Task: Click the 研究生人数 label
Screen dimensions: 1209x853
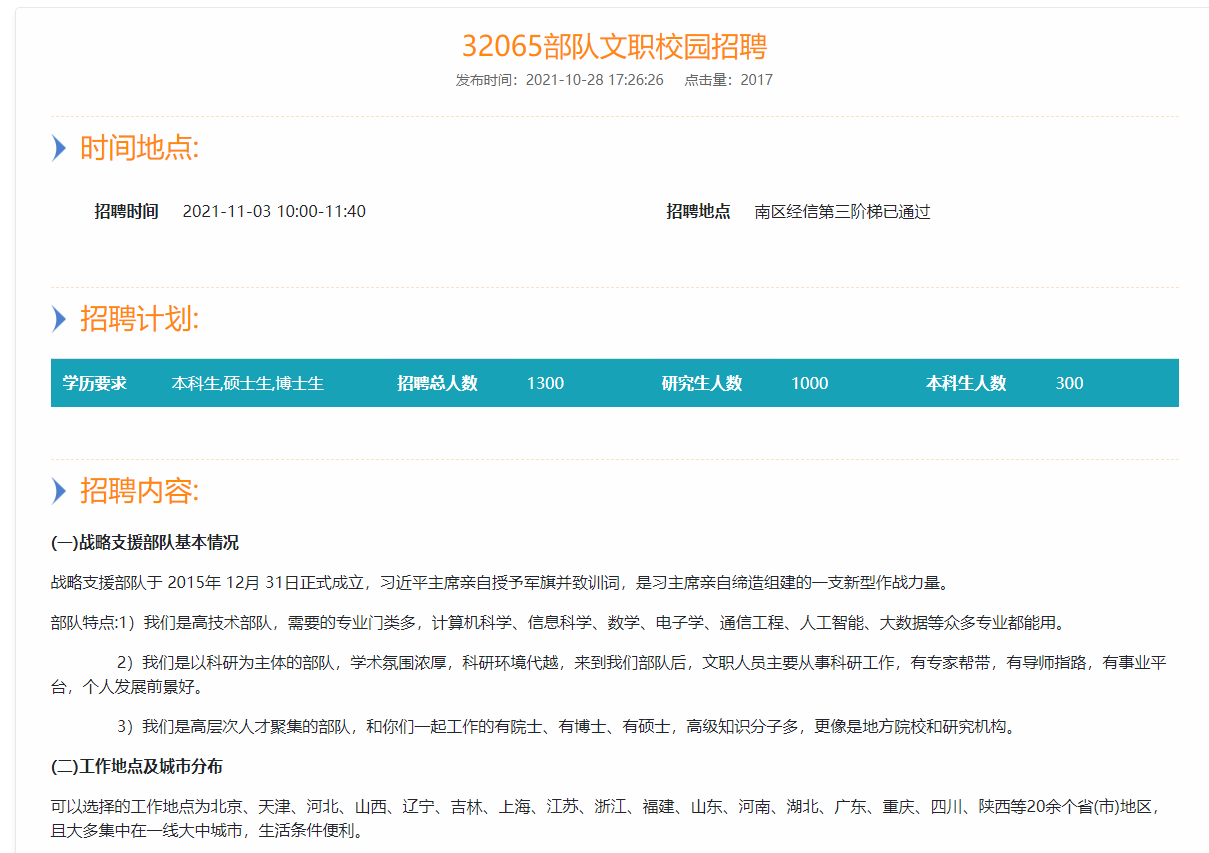Action: pyautogui.click(x=702, y=383)
